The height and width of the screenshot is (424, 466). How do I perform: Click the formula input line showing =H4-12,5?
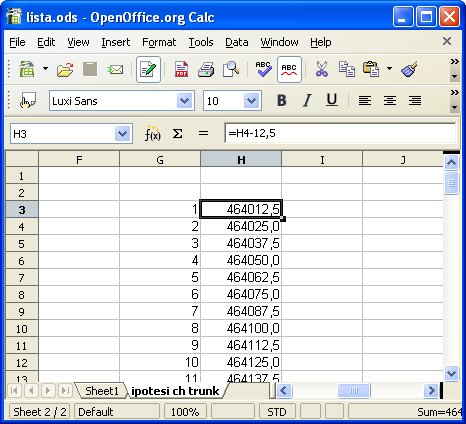pos(340,133)
